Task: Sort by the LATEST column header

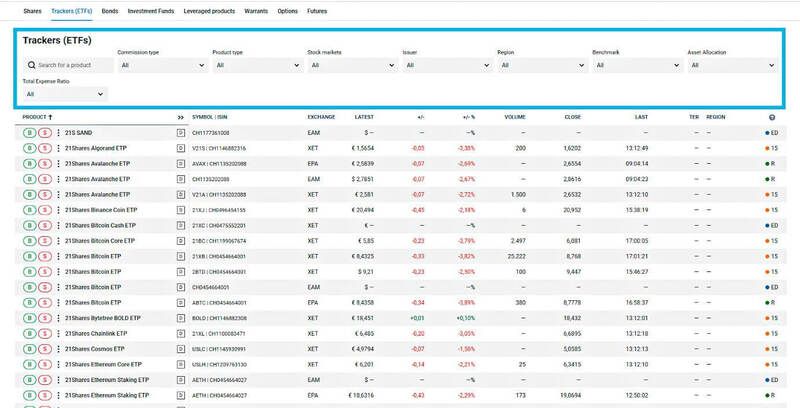Action: pyautogui.click(x=364, y=117)
